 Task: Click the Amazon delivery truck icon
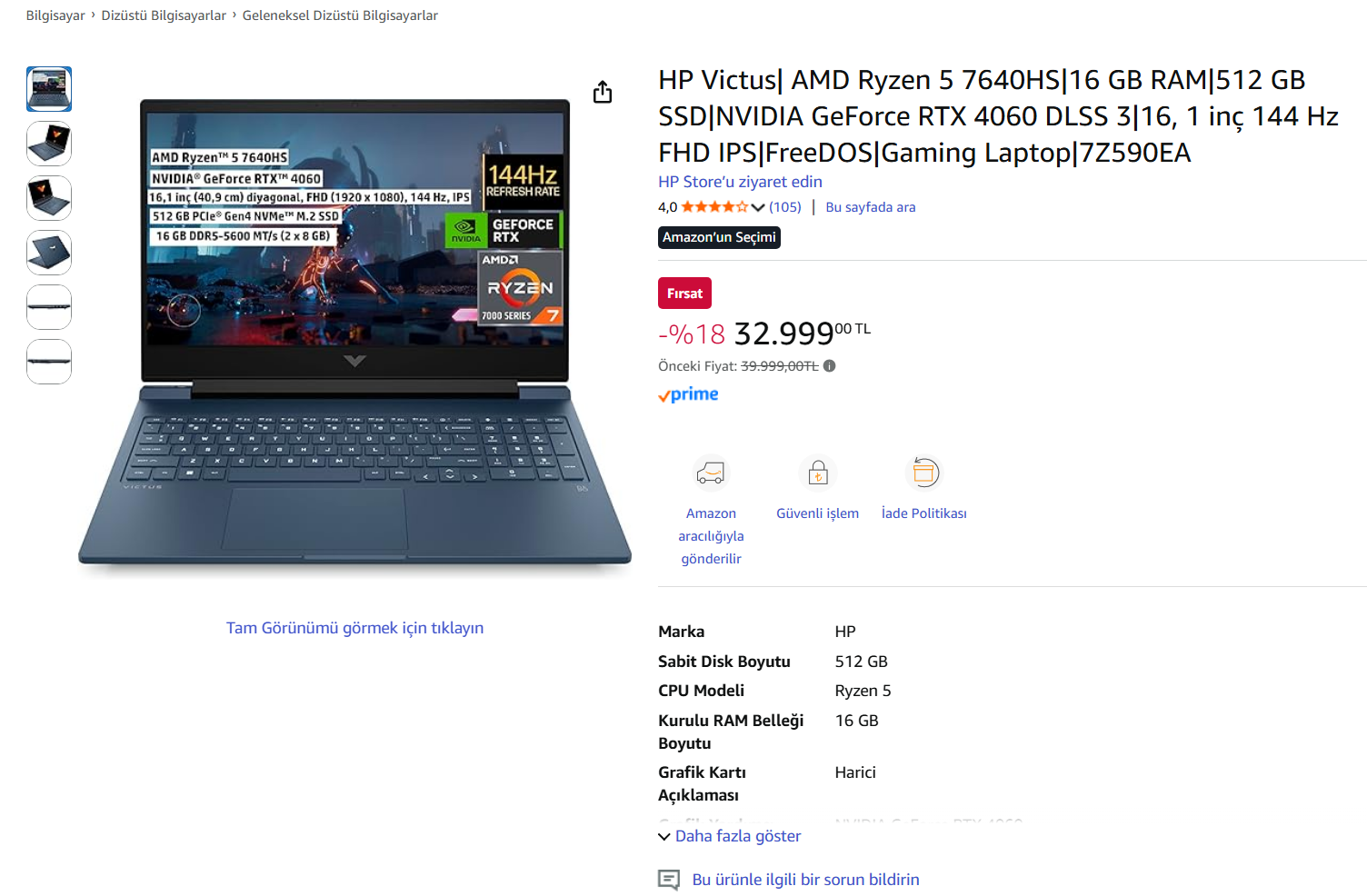(711, 473)
